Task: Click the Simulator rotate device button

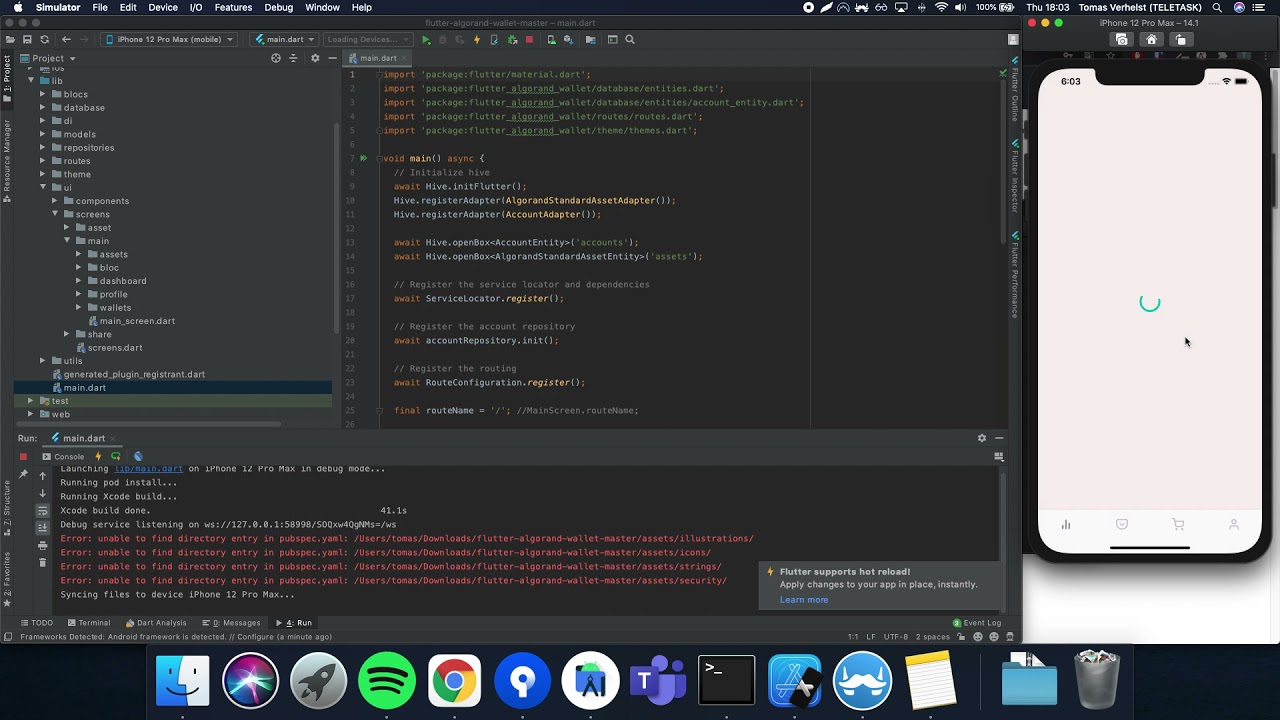Action: pyautogui.click(x=1181, y=40)
